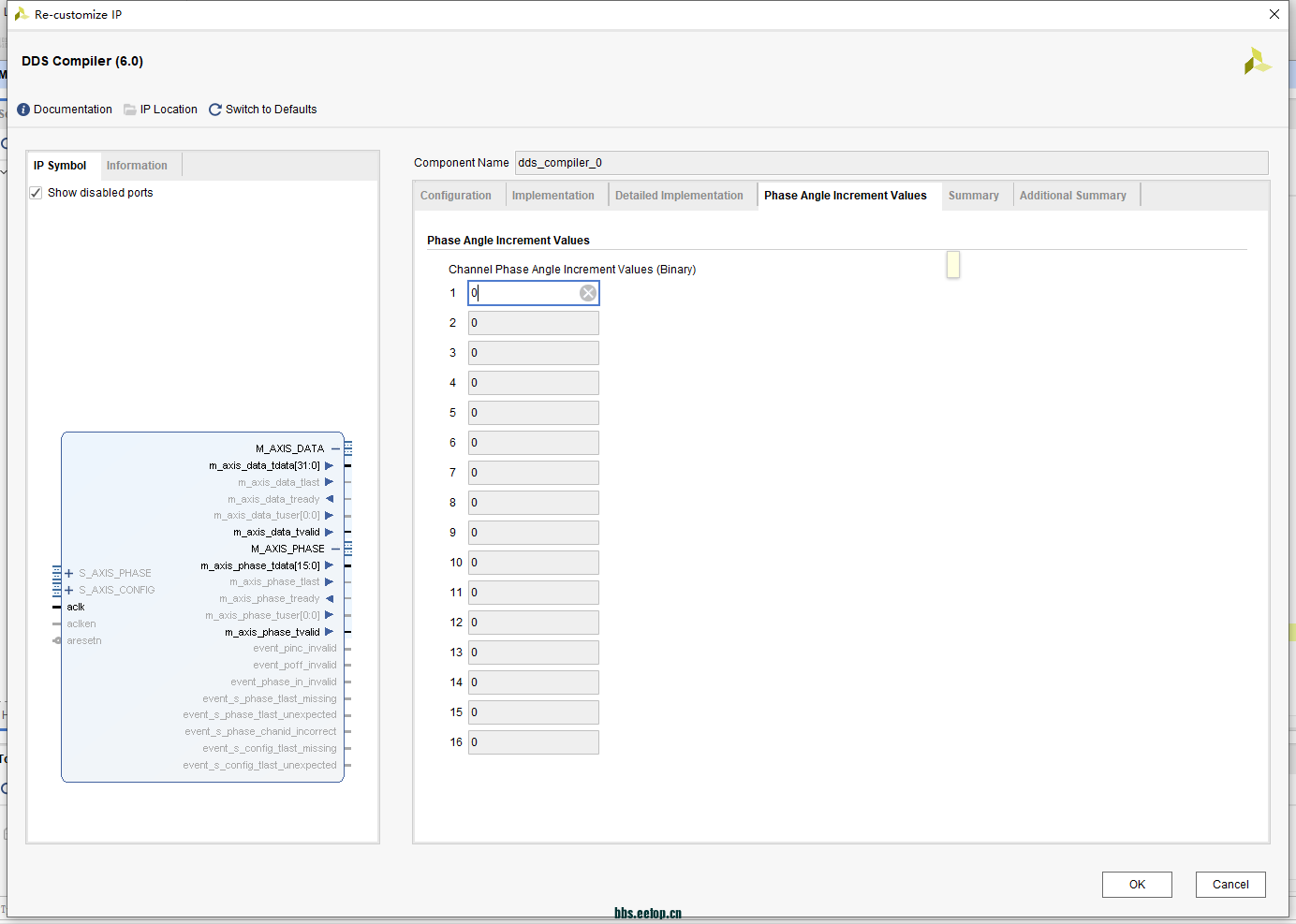Click the Vivado icon in the title bar
This screenshot has height=924, width=1296.
(22, 14)
